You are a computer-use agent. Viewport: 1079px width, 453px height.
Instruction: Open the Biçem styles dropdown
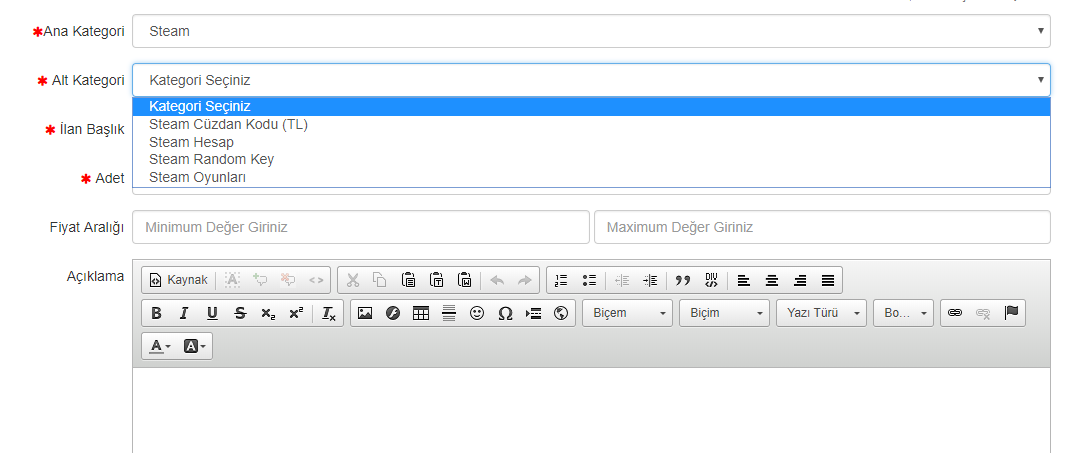point(628,313)
